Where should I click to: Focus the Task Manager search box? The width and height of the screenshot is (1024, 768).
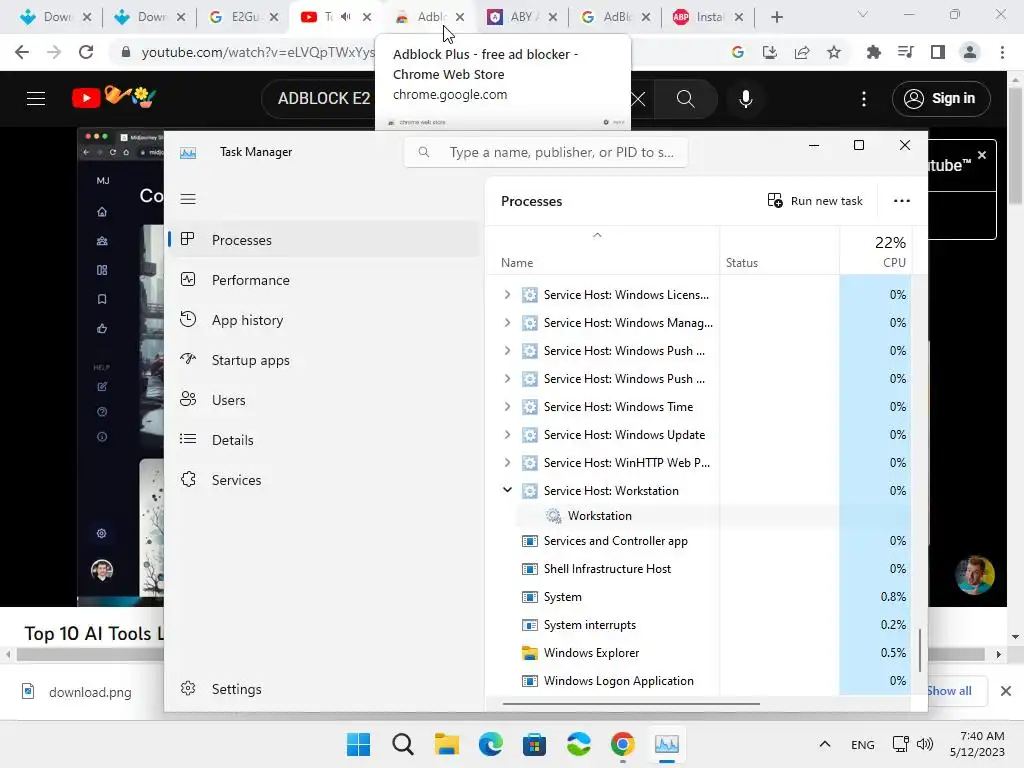pos(546,152)
